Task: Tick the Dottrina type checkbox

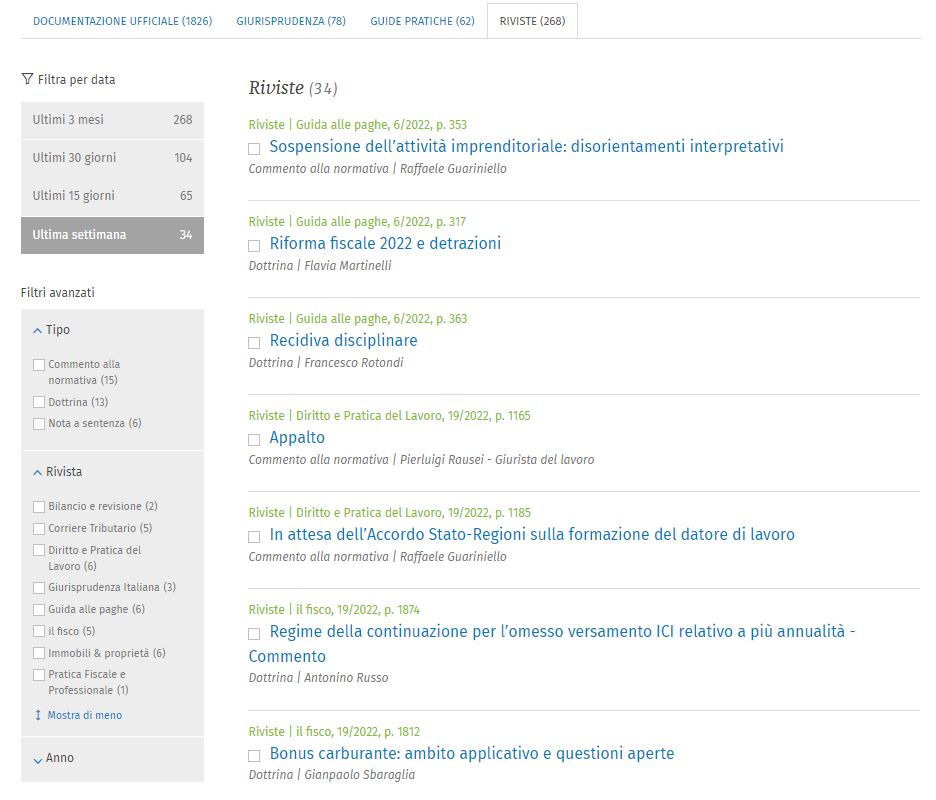Action: (39, 402)
